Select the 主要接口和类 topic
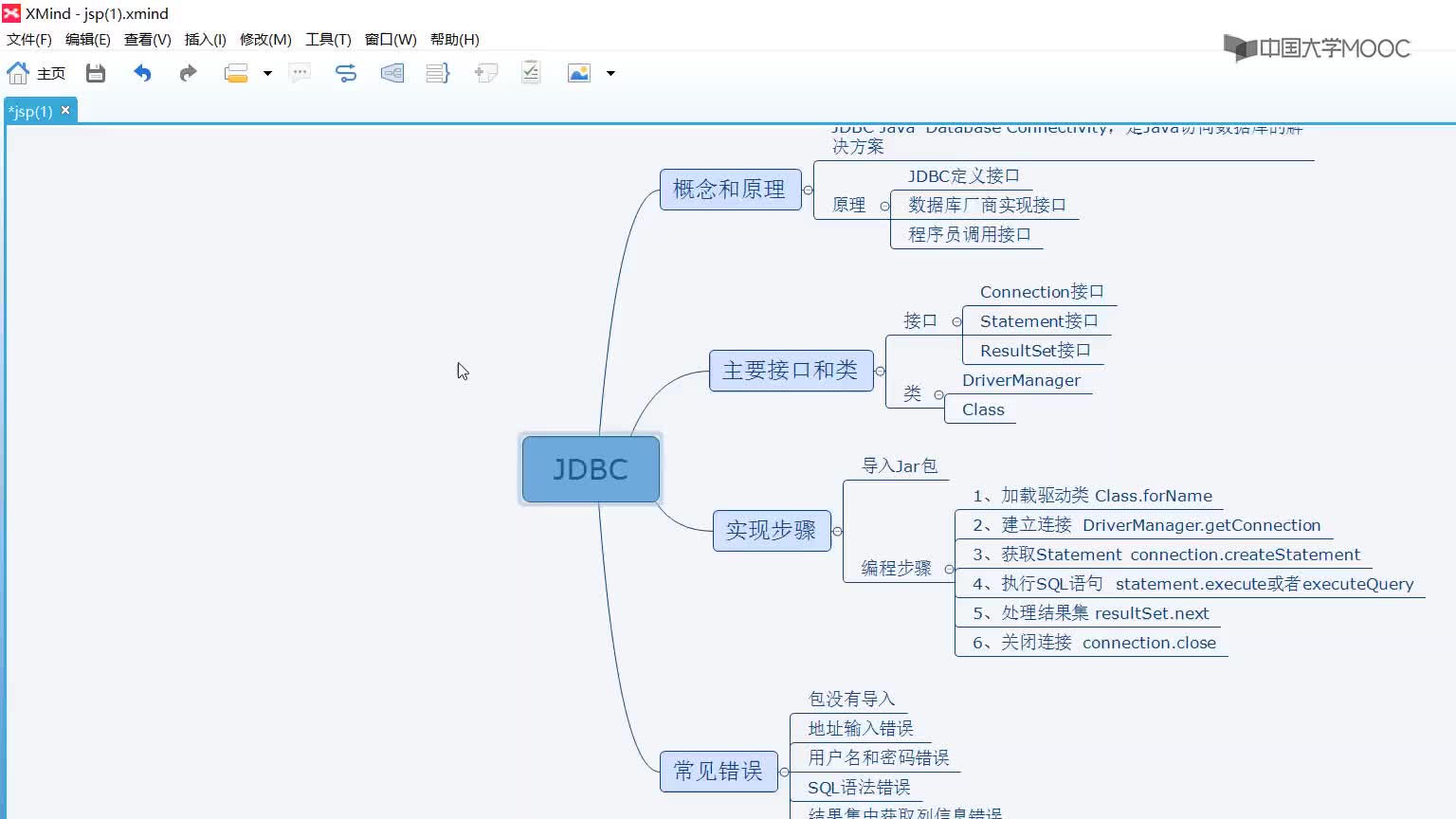Viewport: 1456px width, 819px height. (x=791, y=370)
